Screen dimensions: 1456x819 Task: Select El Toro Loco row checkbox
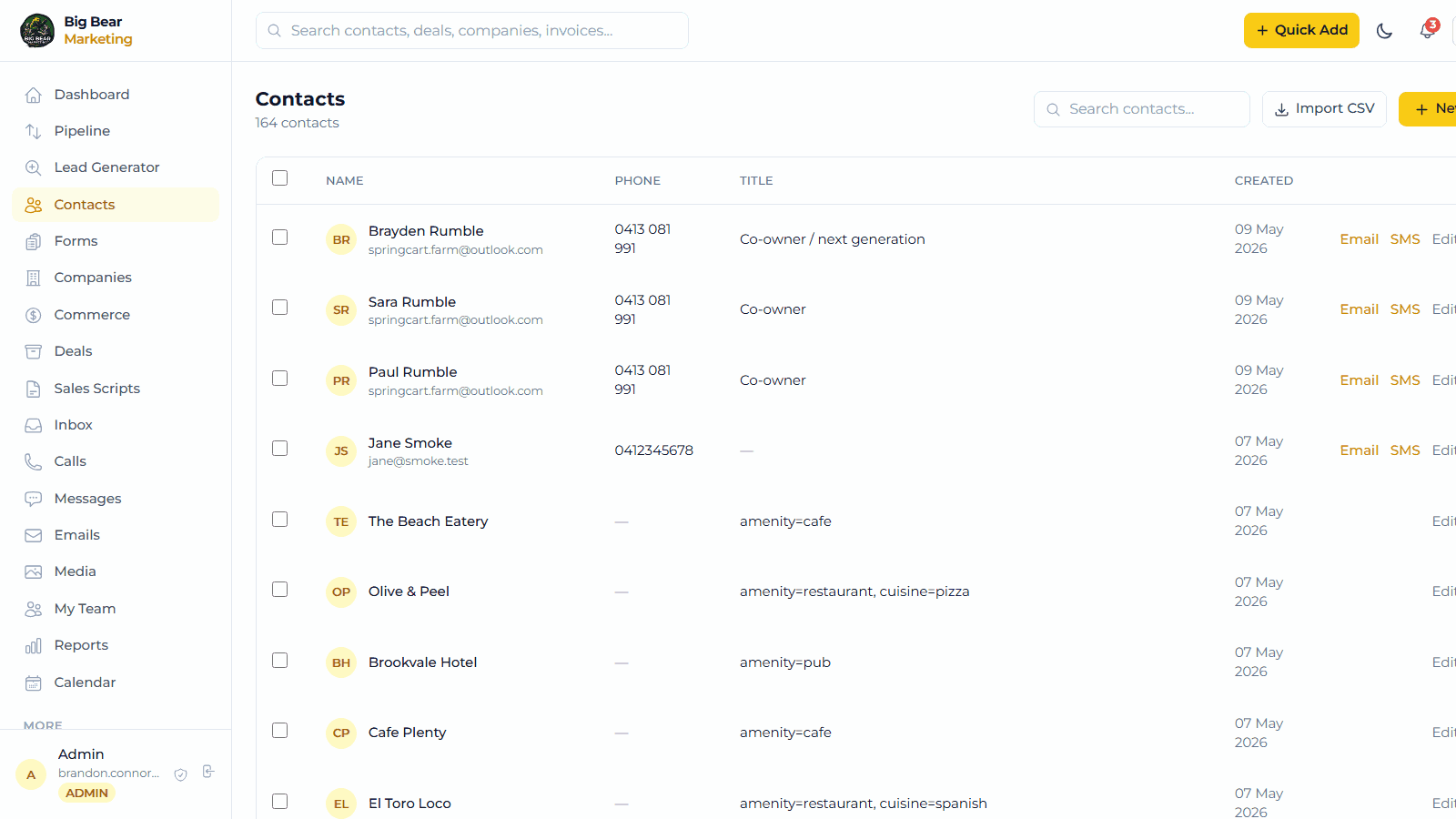[280, 801]
